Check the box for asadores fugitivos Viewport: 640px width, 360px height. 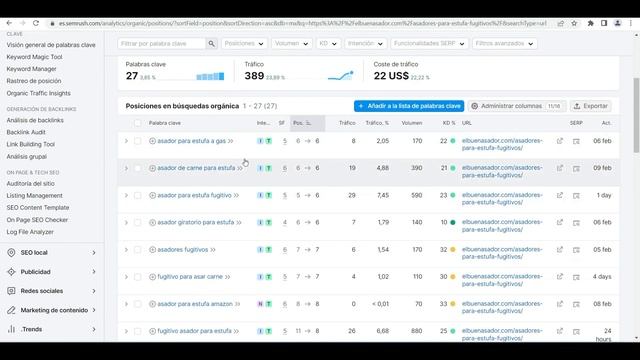138,250
